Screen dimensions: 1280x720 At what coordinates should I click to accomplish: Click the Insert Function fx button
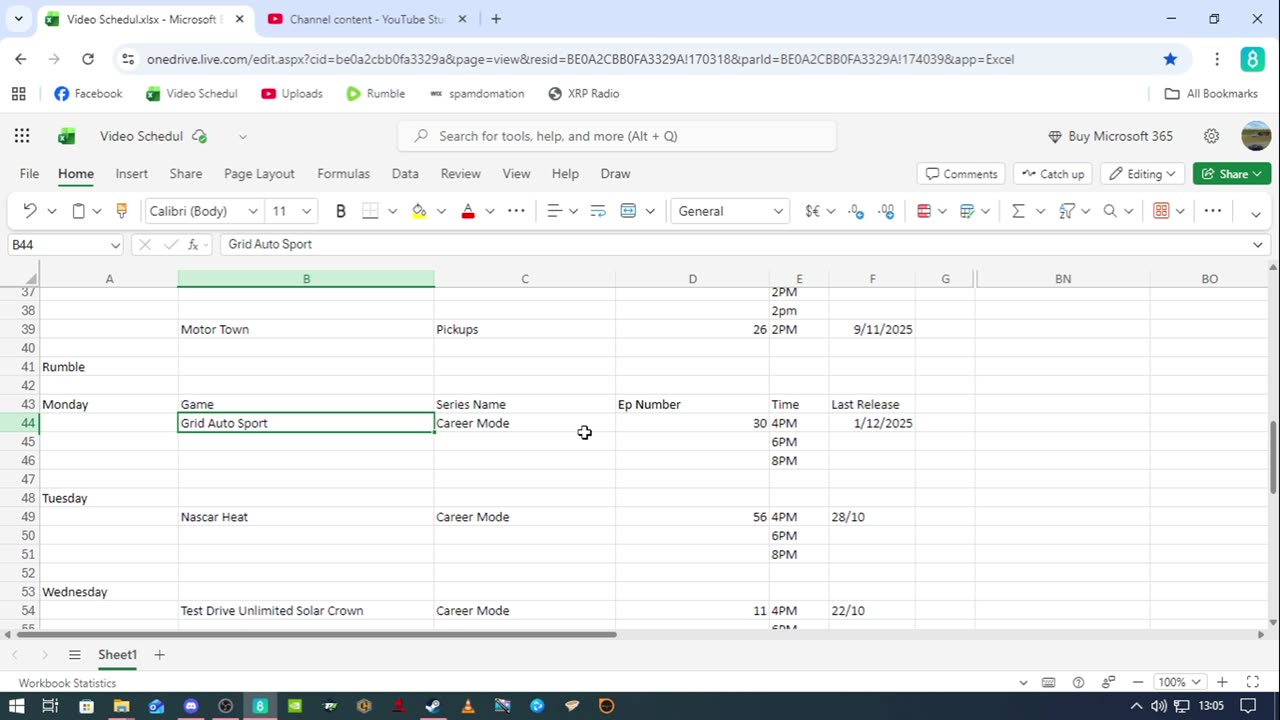point(192,245)
